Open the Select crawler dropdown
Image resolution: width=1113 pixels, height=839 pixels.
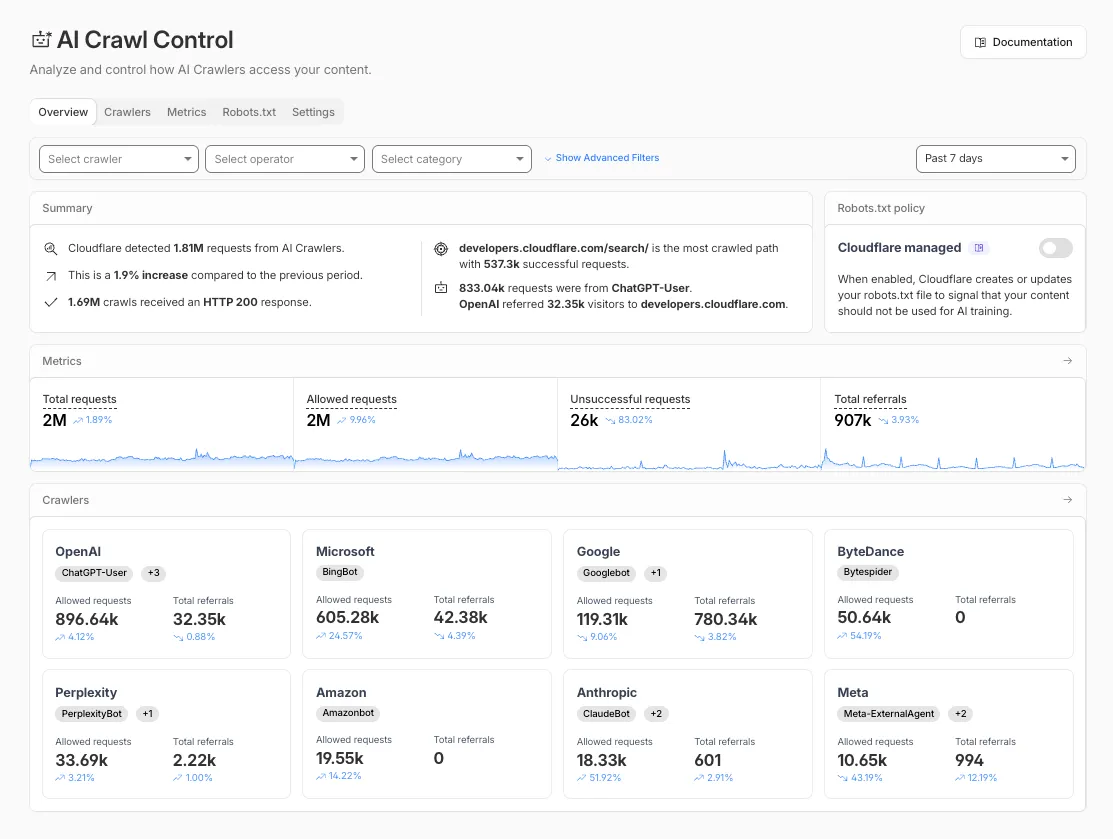pos(118,158)
